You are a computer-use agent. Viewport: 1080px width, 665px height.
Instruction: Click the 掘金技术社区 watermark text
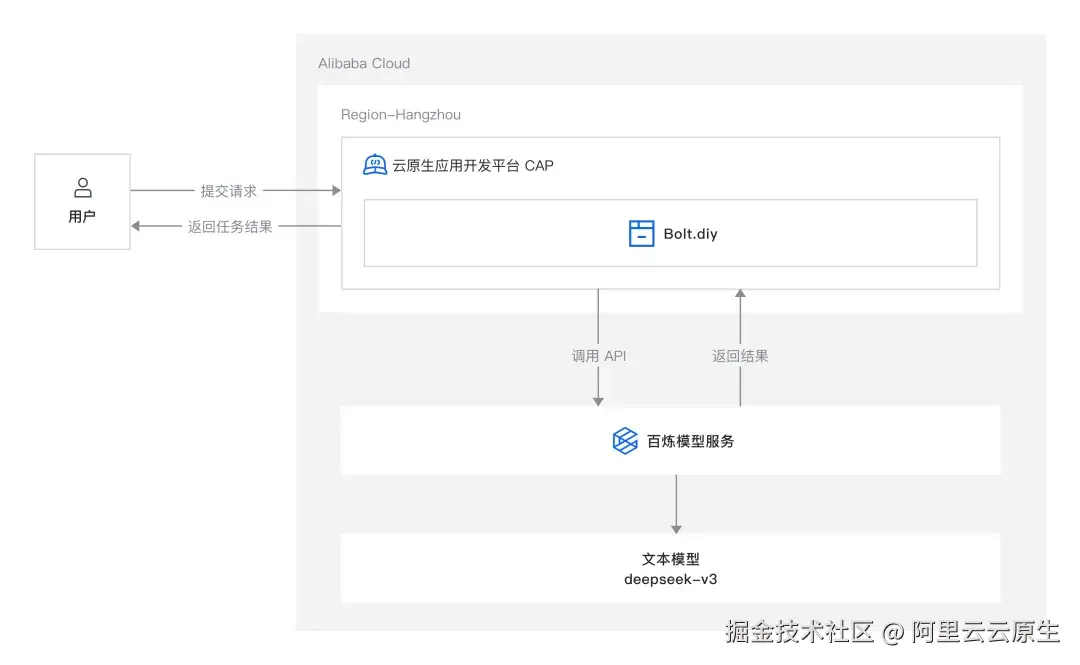click(x=791, y=633)
